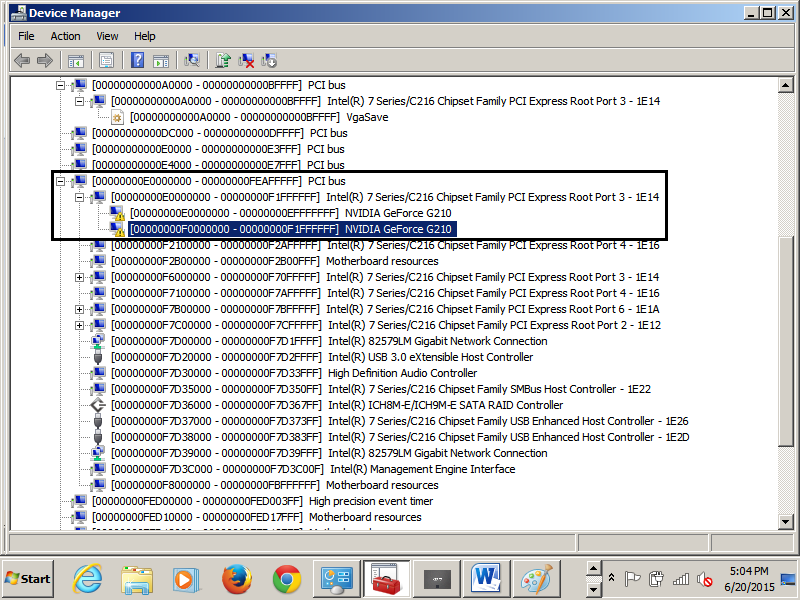The image size is (800, 600).
Task: Click the scroll down arrow of device list
Action: 786,522
